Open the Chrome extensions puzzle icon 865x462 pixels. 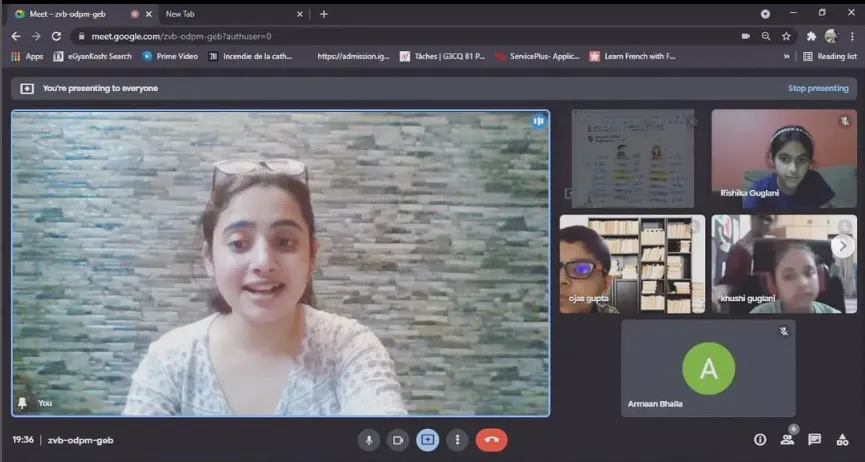pyautogui.click(x=811, y=36)
